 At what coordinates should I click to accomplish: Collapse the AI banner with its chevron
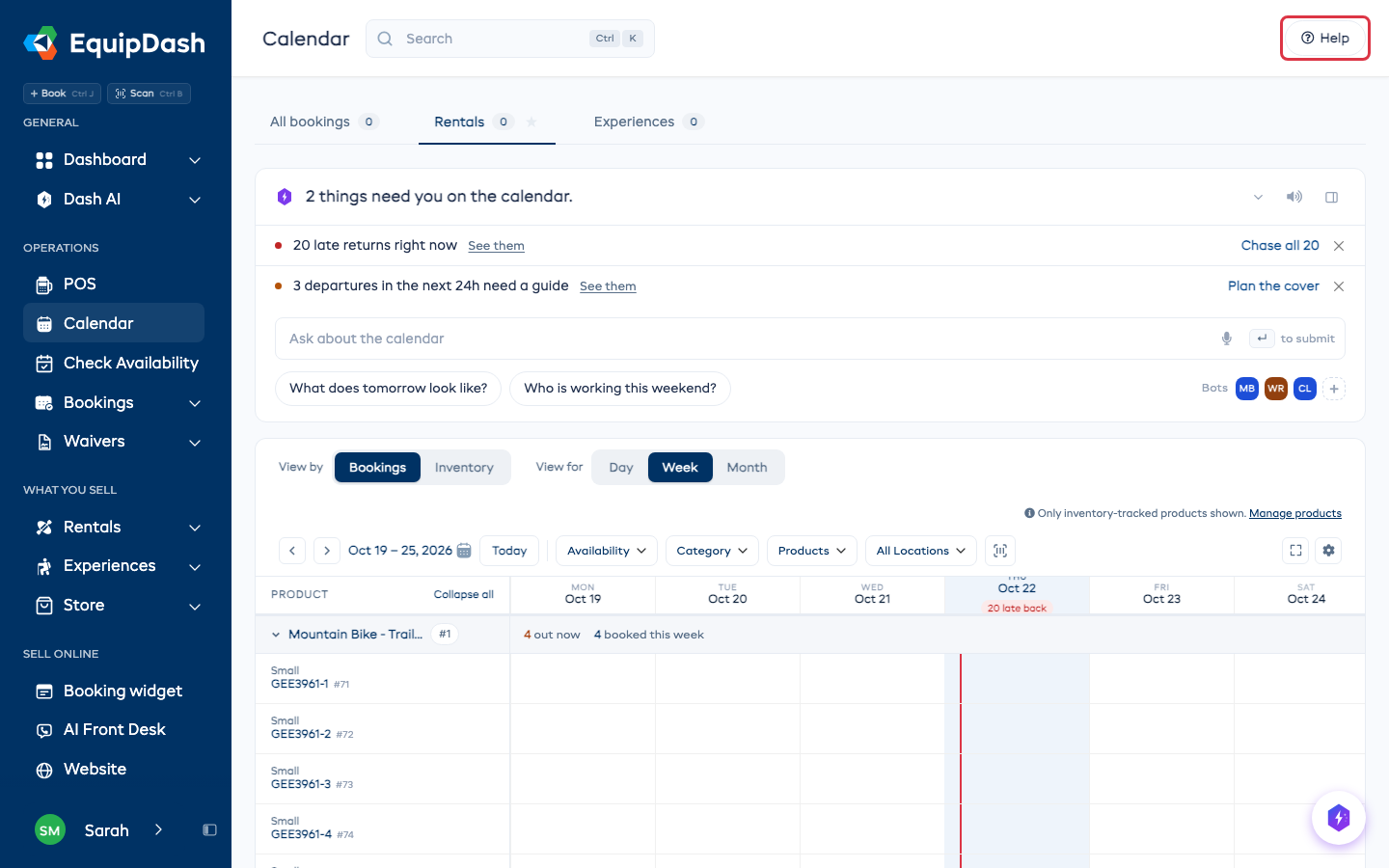tap(1258, 197)
